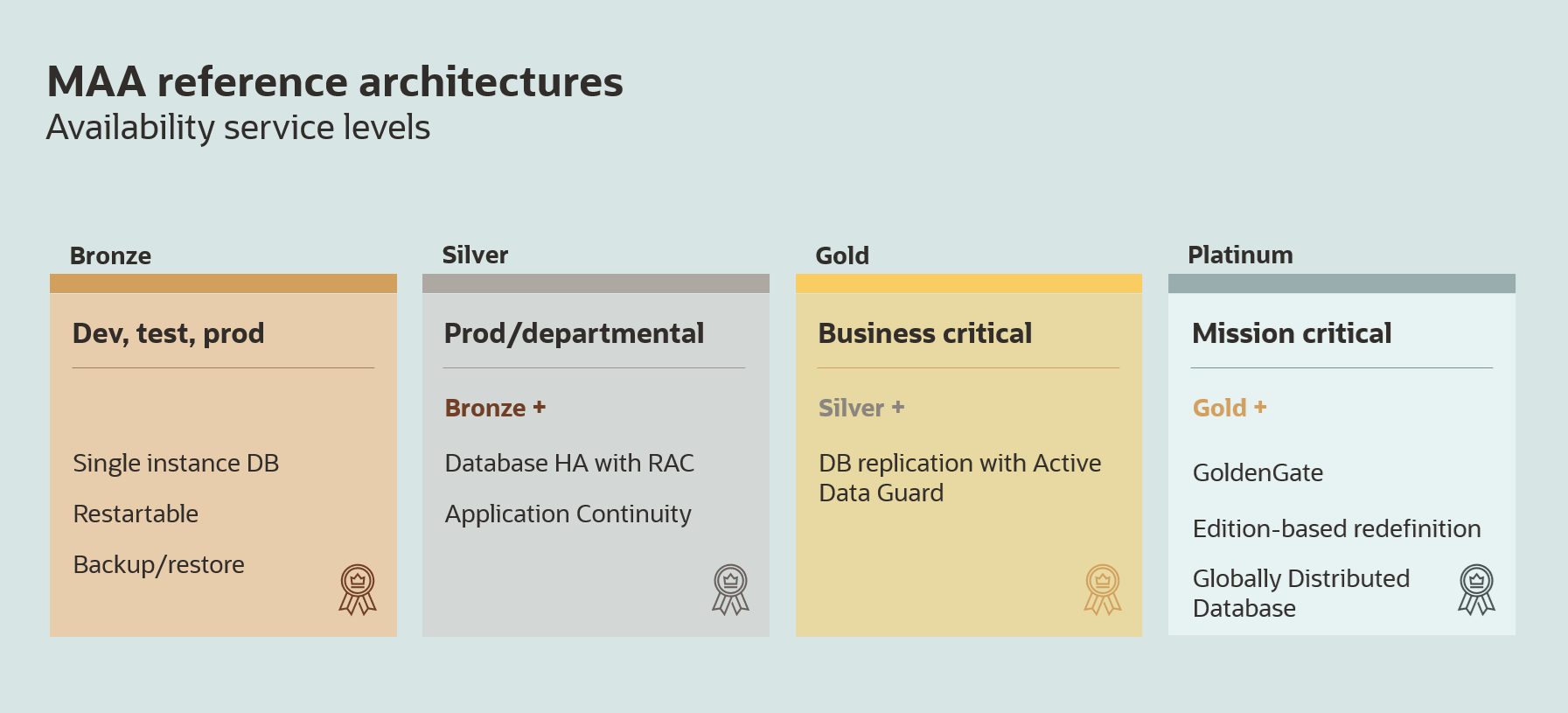Click the 'Silver +' text
This screenshot has width=1568, height=713.
pyautogui.click(x=861, y=408)
